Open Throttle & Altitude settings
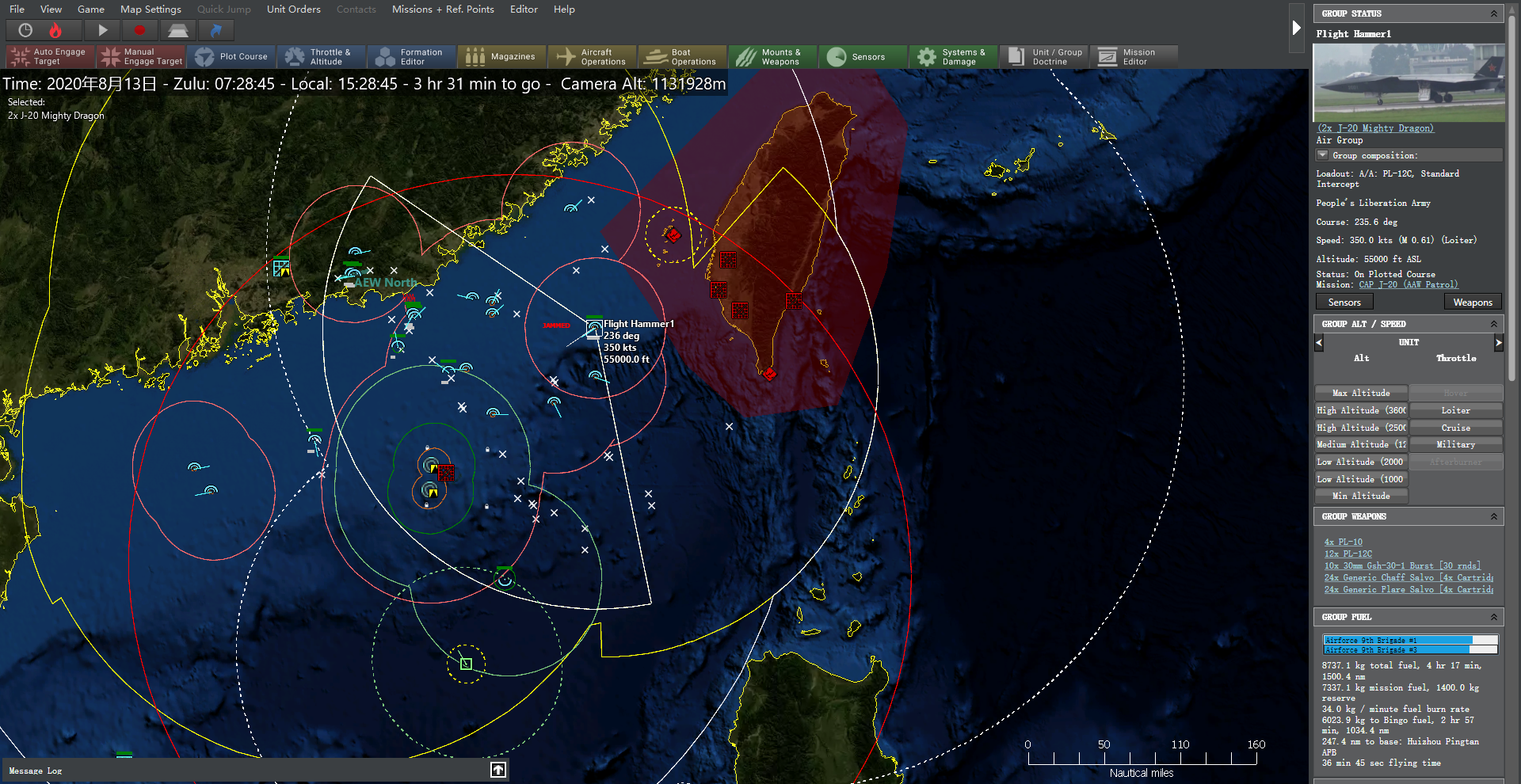The image size is (1521, 784). click(322, 56)
